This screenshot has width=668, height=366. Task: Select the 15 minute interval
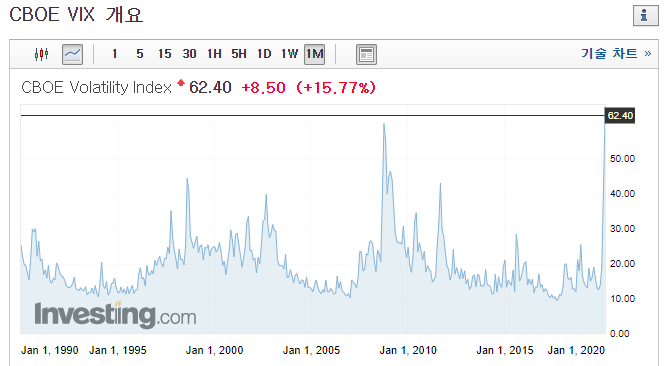pos(164,54)
